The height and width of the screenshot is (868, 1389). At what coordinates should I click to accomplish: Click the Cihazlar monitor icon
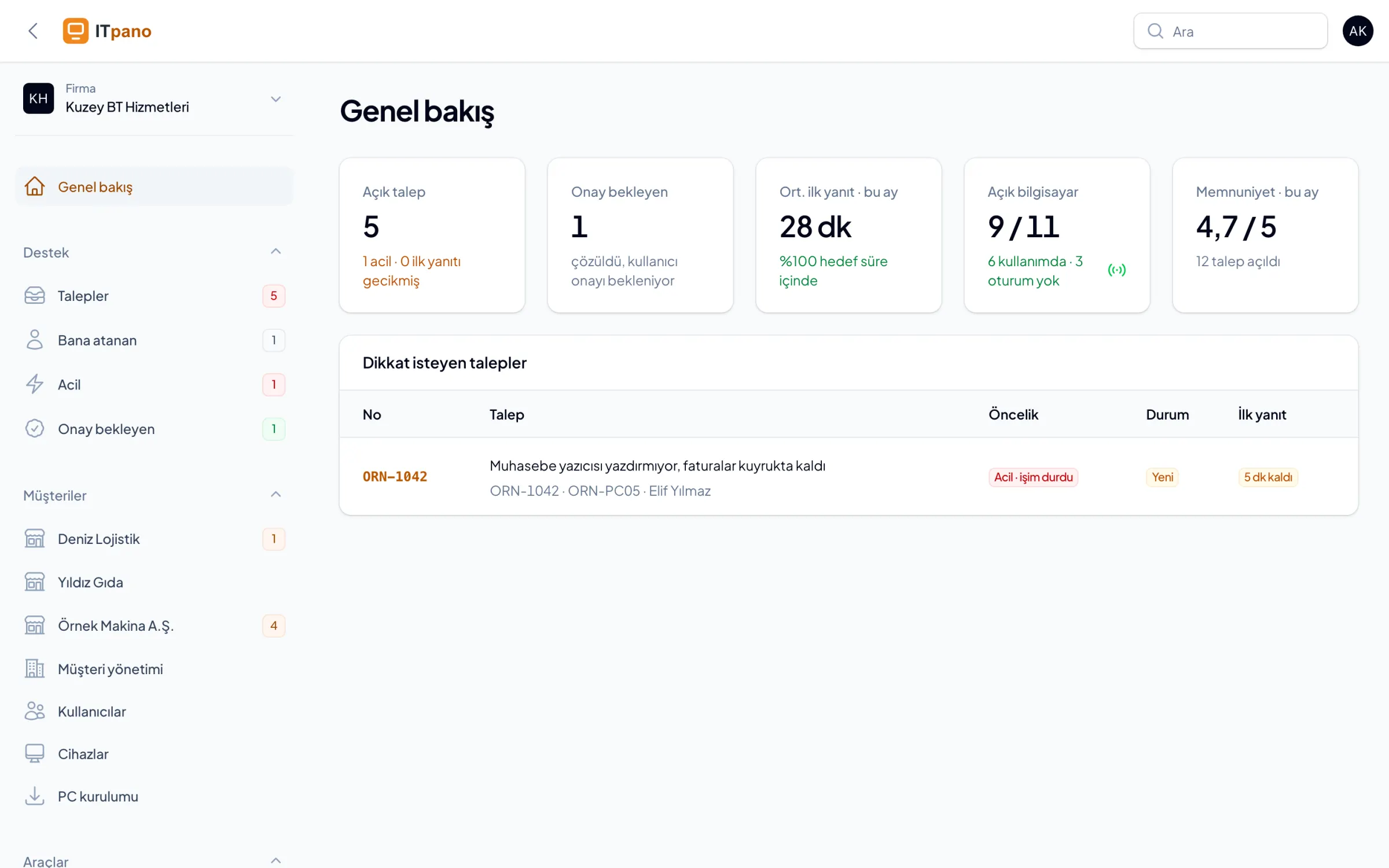tap(35, 753)
